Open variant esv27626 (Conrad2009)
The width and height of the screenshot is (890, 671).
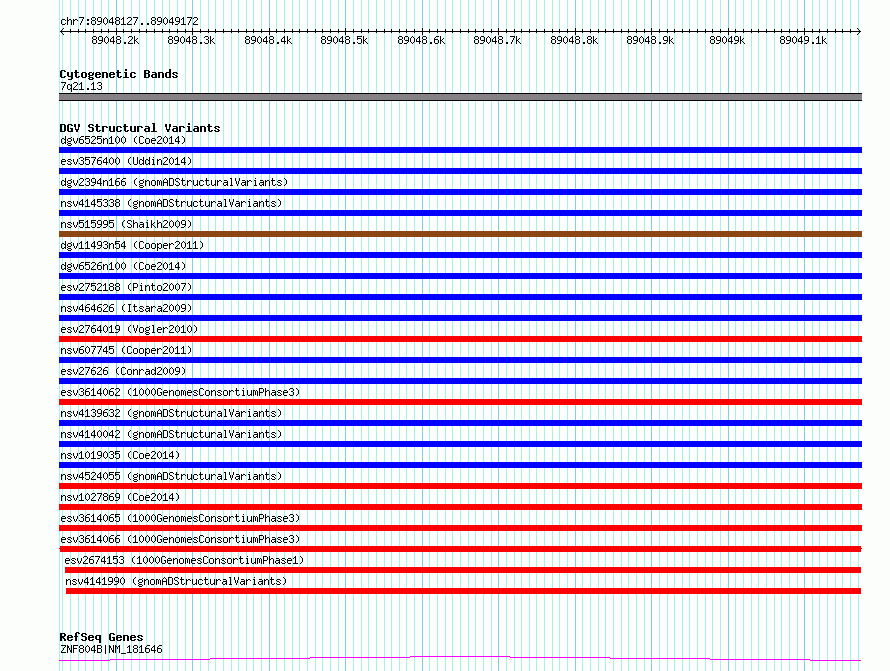pyautogui.click(x=123, y=371)
